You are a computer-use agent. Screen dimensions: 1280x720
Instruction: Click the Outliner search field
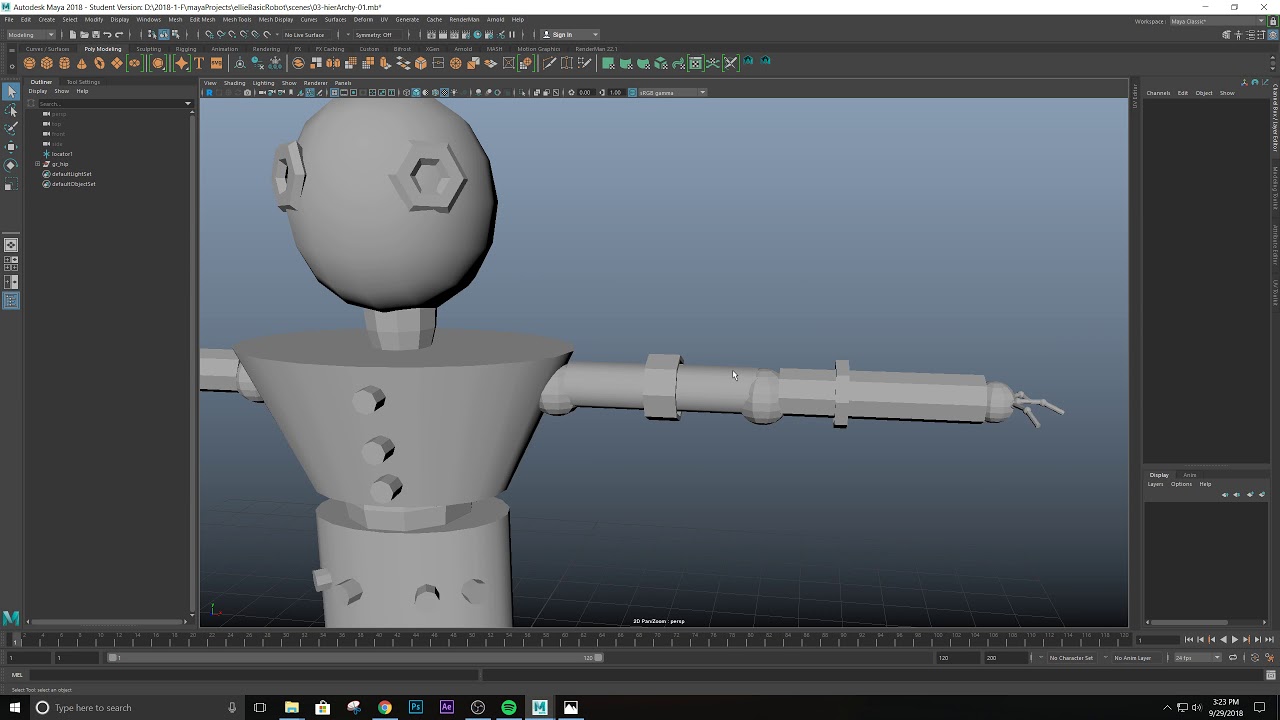point(108,103)
